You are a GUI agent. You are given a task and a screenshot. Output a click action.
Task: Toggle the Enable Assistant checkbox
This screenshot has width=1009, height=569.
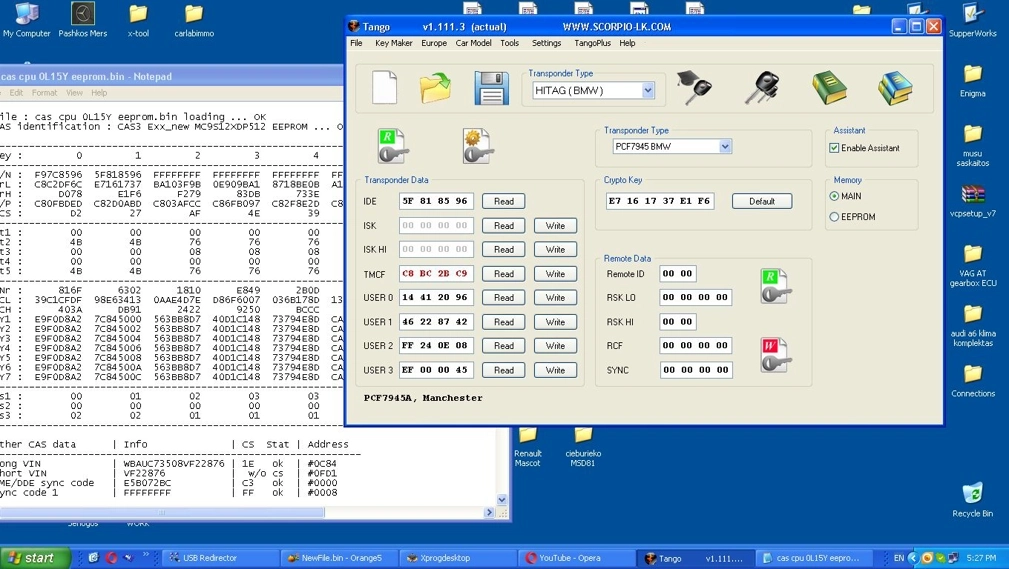pos(834,148)
